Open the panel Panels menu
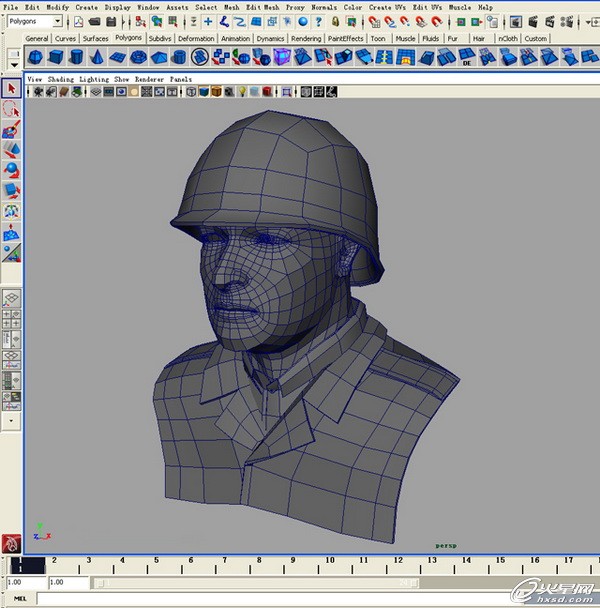Screen dimensions: 600x608 (x=181, y=79)
